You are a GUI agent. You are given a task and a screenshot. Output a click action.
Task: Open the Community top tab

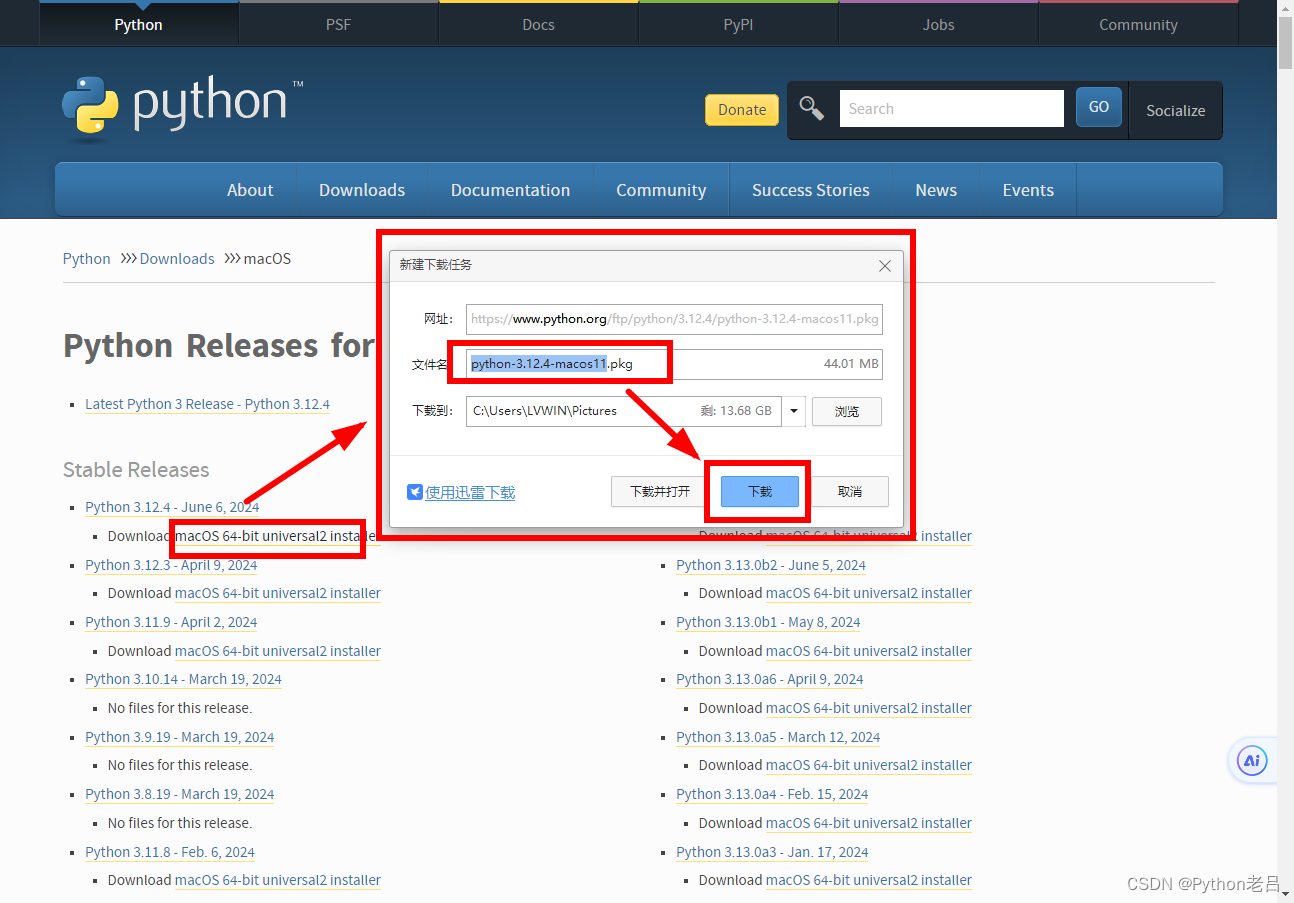(x=1138, y=25)
